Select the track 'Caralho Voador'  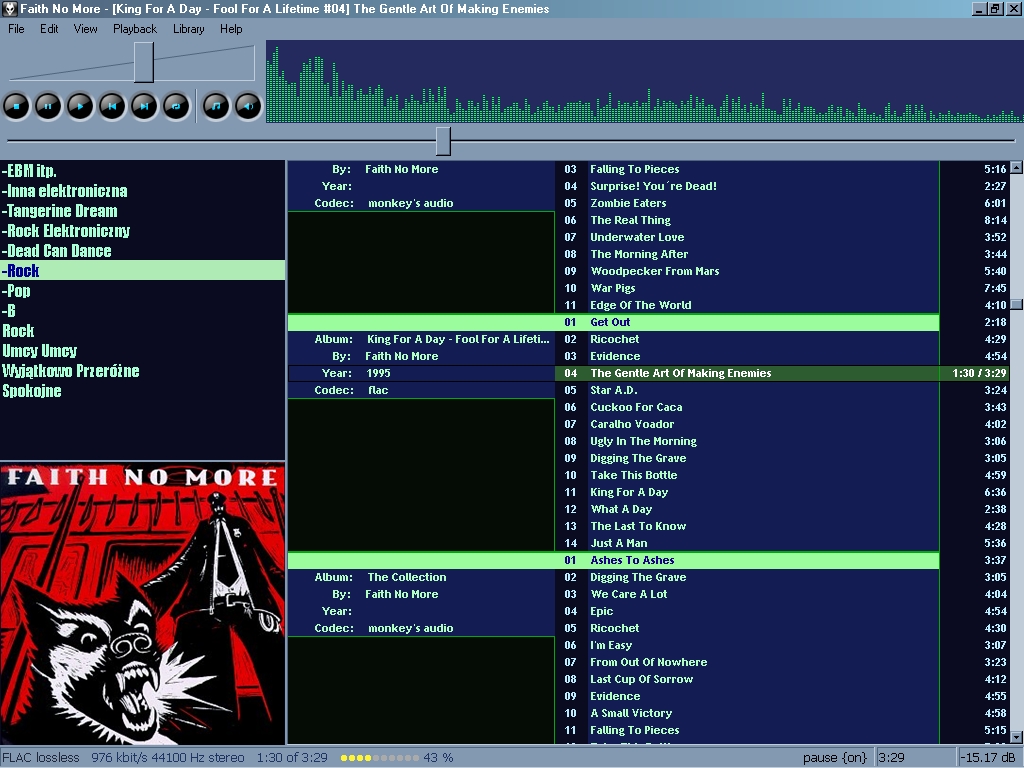click(x=782, y=424)
